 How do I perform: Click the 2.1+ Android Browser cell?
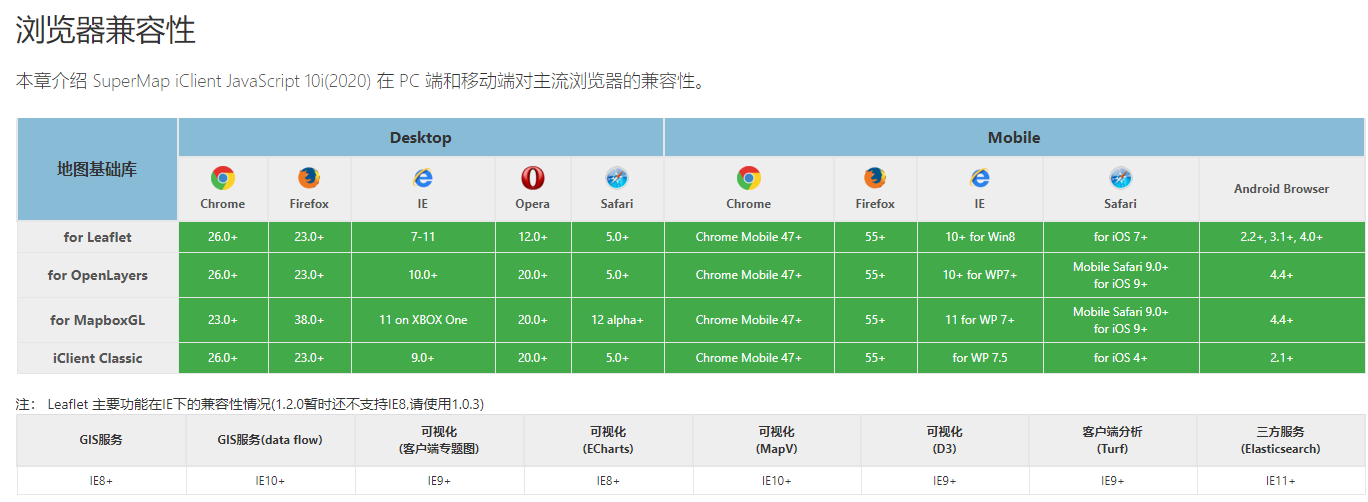click(x=1281, y=358)
